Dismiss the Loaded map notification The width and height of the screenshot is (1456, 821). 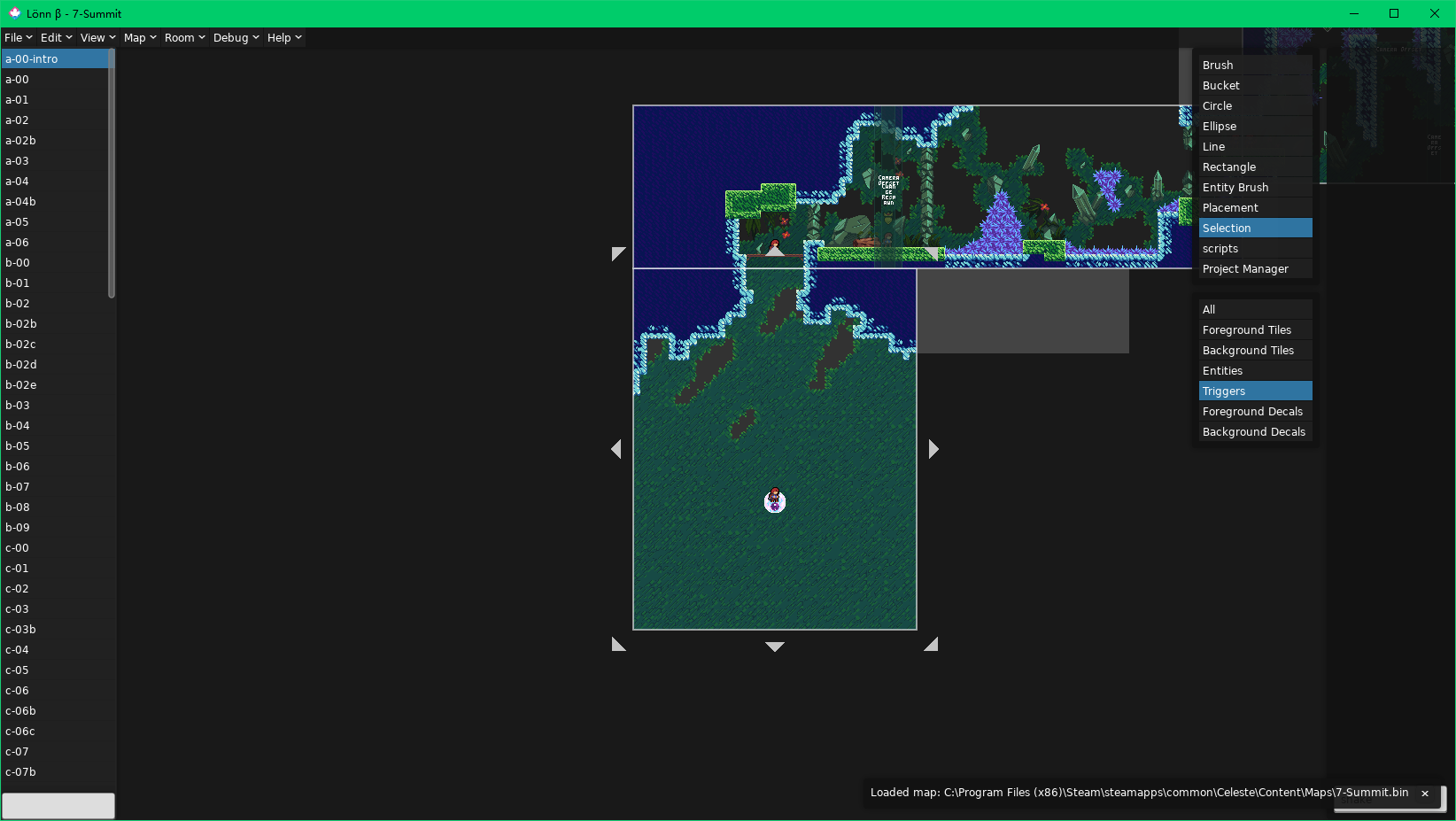1425,794
